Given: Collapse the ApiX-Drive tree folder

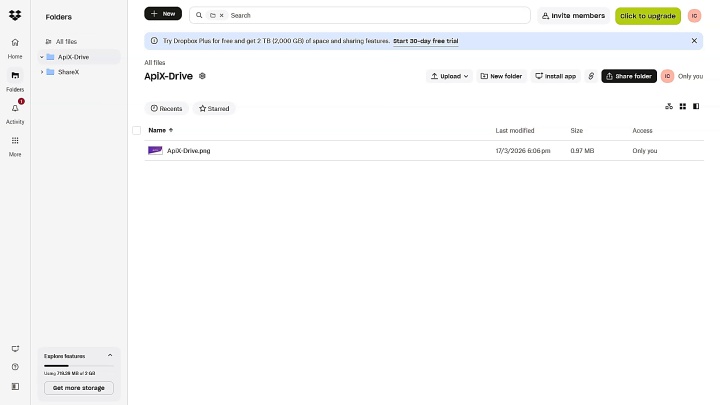Looking at the screenshot, I should click(42, 57).
